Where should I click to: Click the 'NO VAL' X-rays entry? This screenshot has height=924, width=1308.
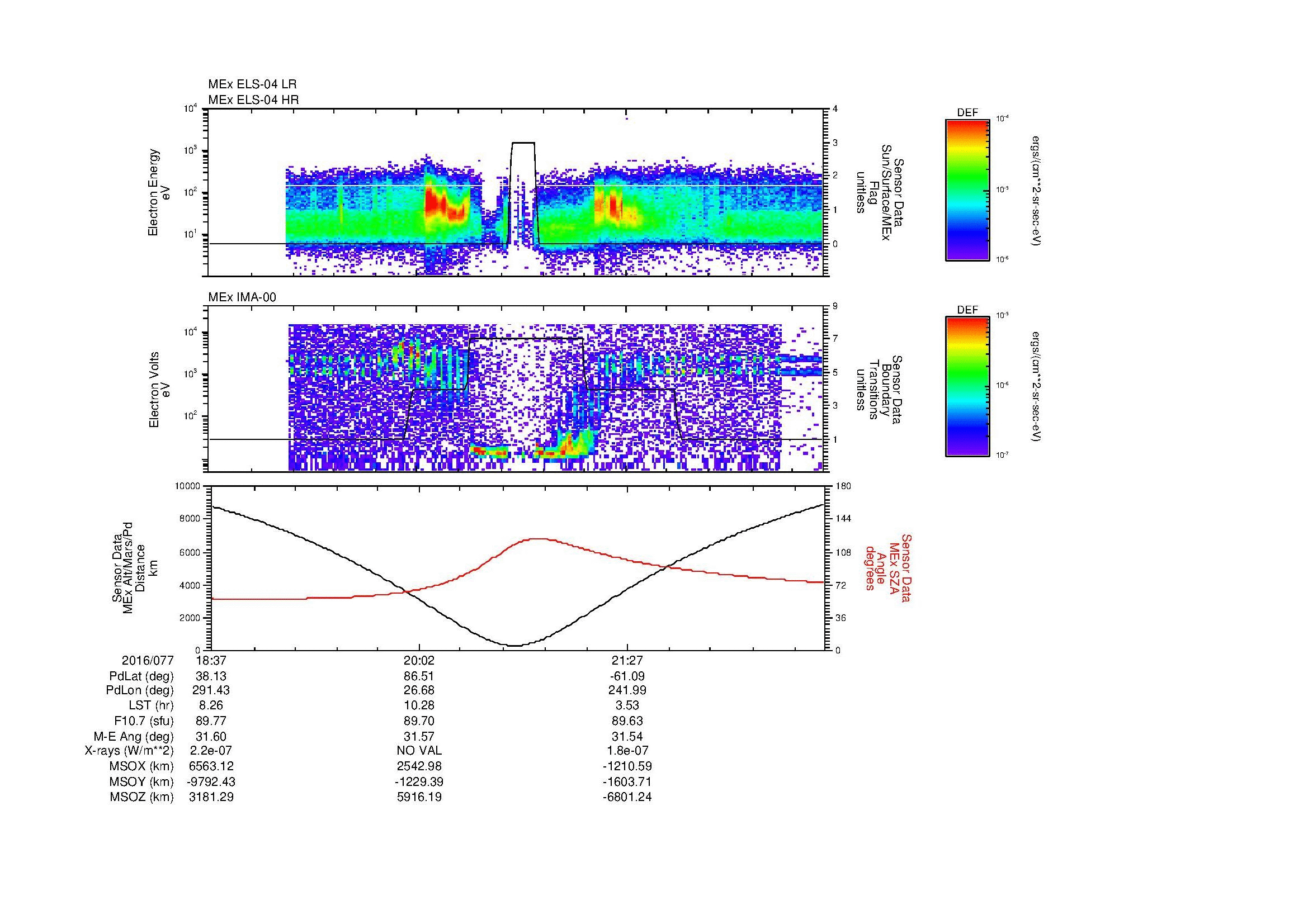click(419, 751)
